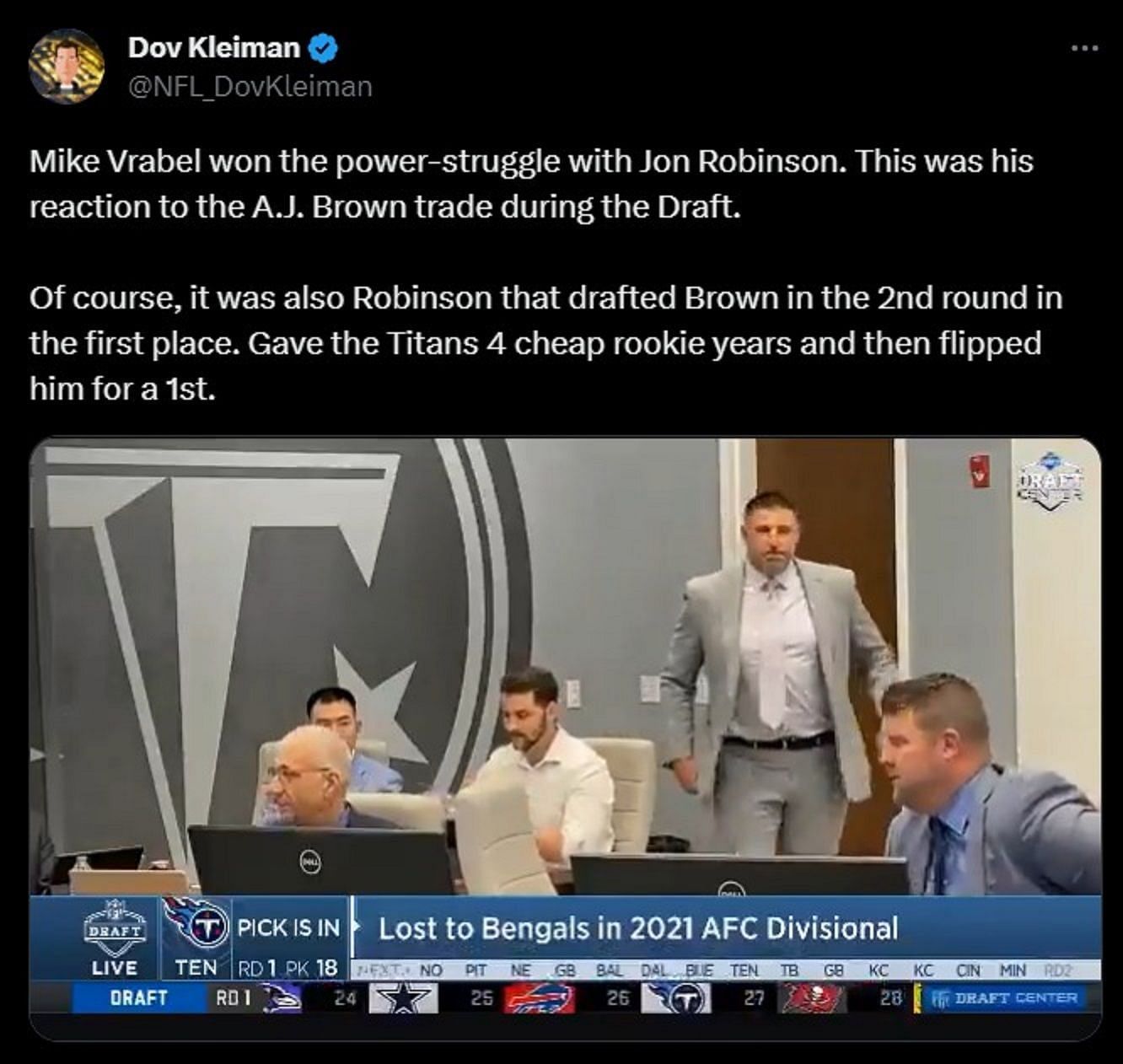This screenshot has height=1064, width=1123.
Task: Click the Titans logo at pick 26
Action: point(676,998)
